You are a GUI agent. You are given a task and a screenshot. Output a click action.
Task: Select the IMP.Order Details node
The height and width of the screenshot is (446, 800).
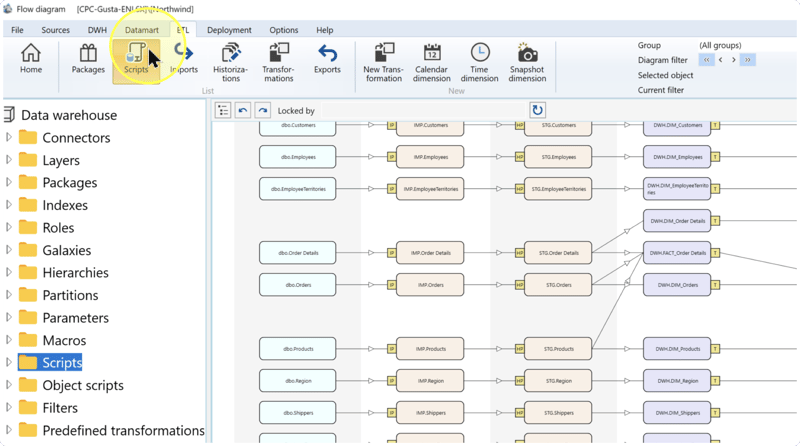pyautogui.click(x=430, y=253)
